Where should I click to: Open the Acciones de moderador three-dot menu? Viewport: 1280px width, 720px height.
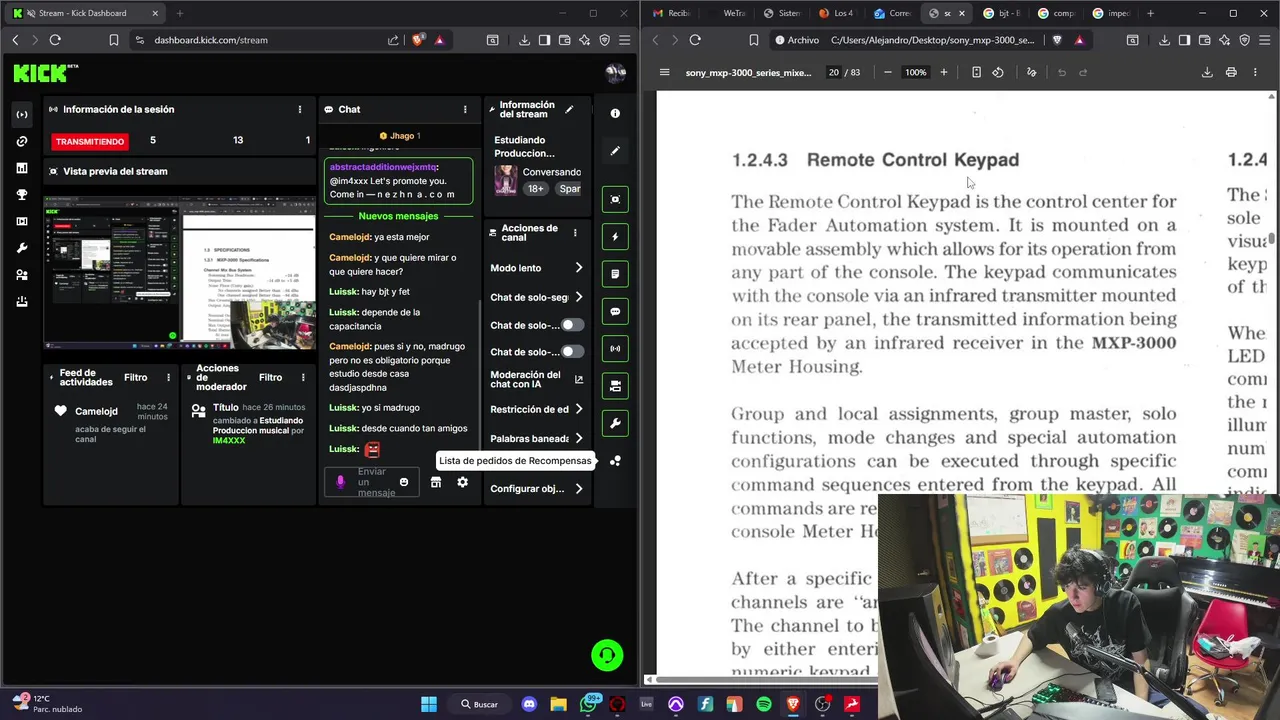tap(303, 378)
